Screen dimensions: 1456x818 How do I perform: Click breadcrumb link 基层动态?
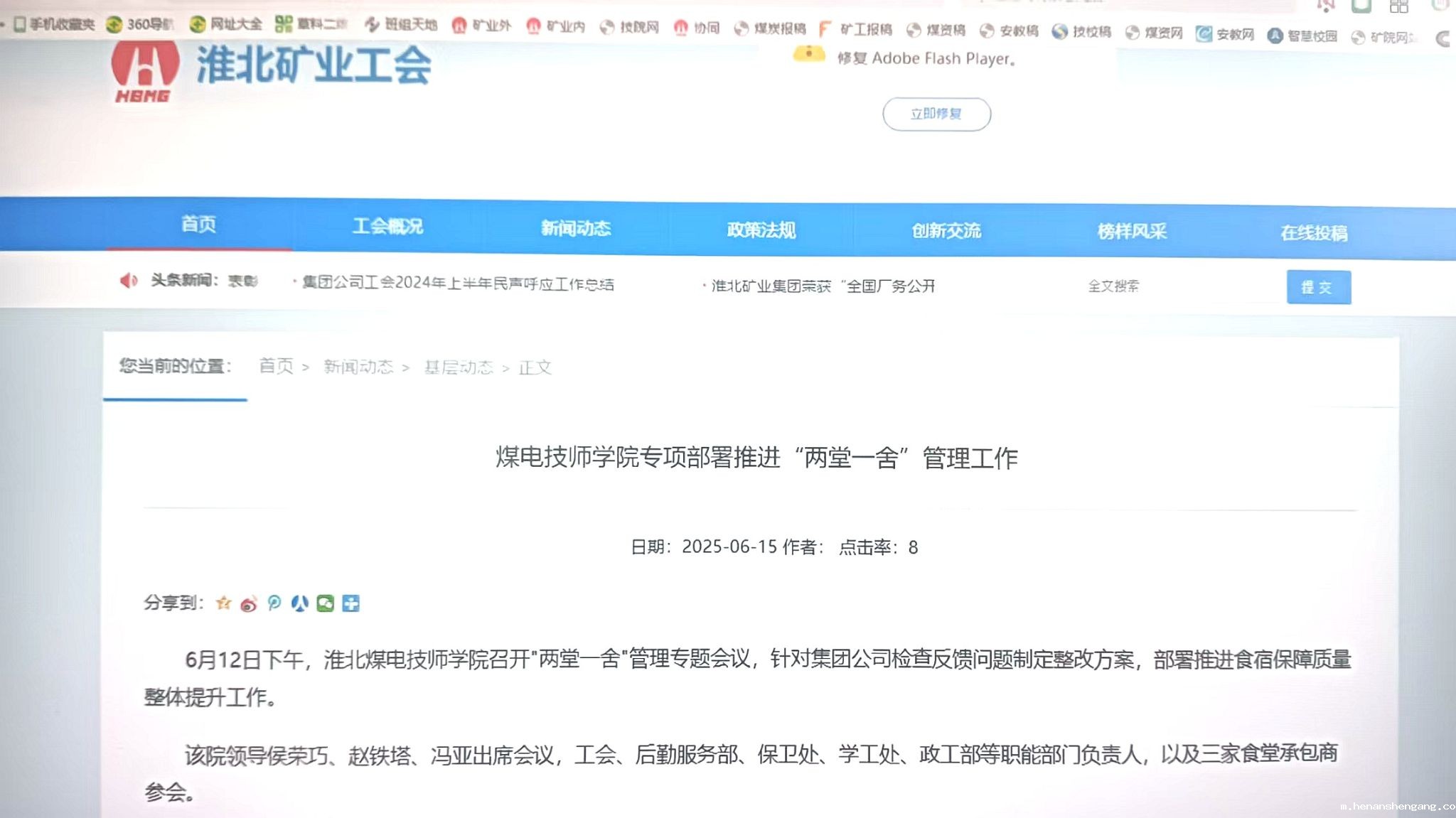click(x=459, y=367)
